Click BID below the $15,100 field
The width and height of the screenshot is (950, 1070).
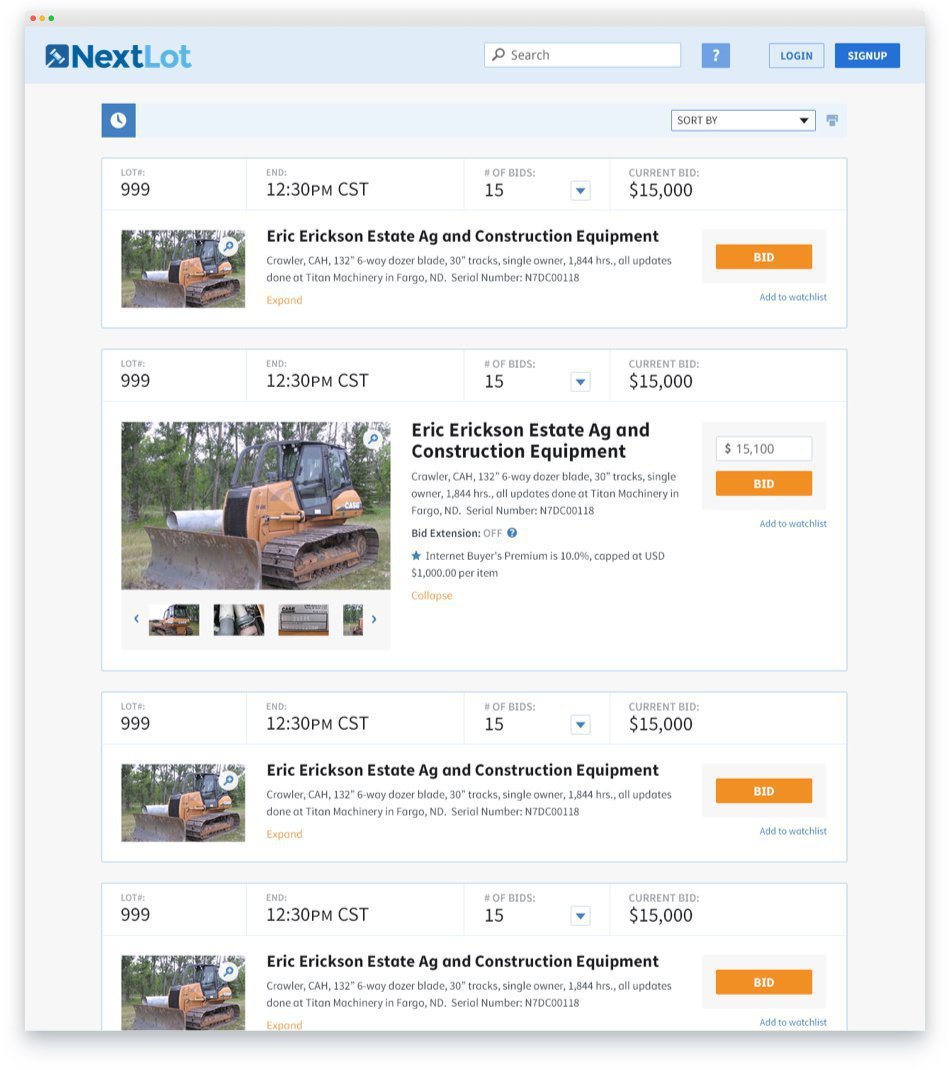coord(764,483)
